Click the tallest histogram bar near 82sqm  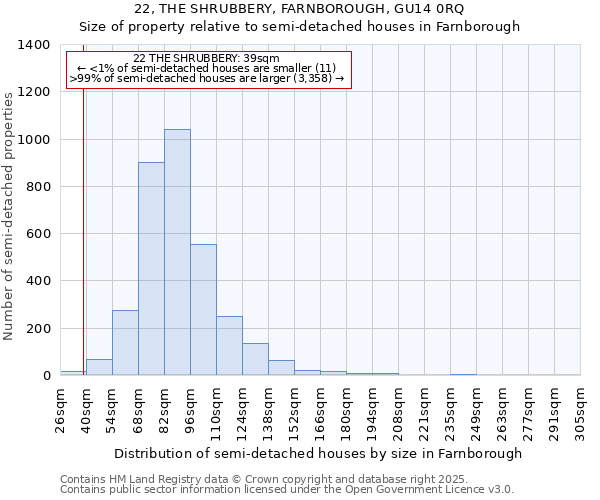(177, 252)
